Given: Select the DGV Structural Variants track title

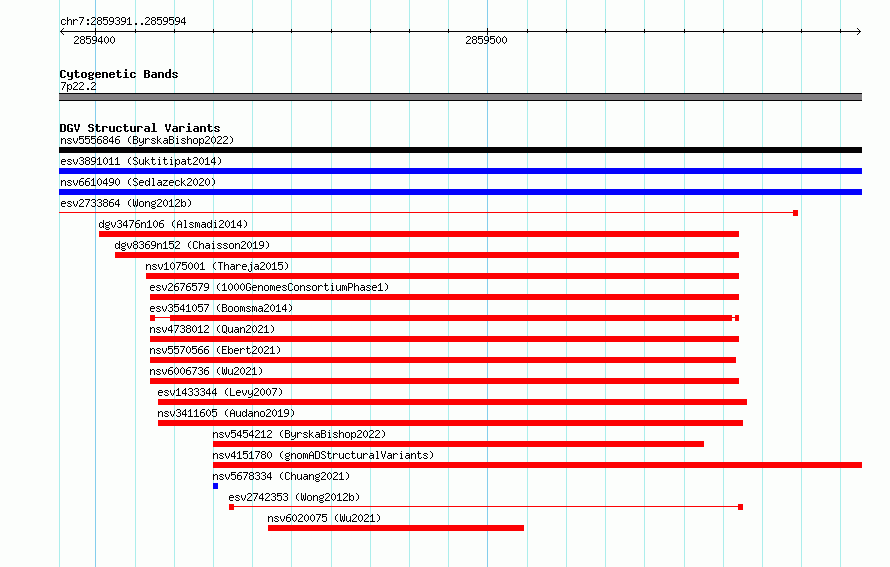Looking at the screenshot, I should (x=140, y=128).
